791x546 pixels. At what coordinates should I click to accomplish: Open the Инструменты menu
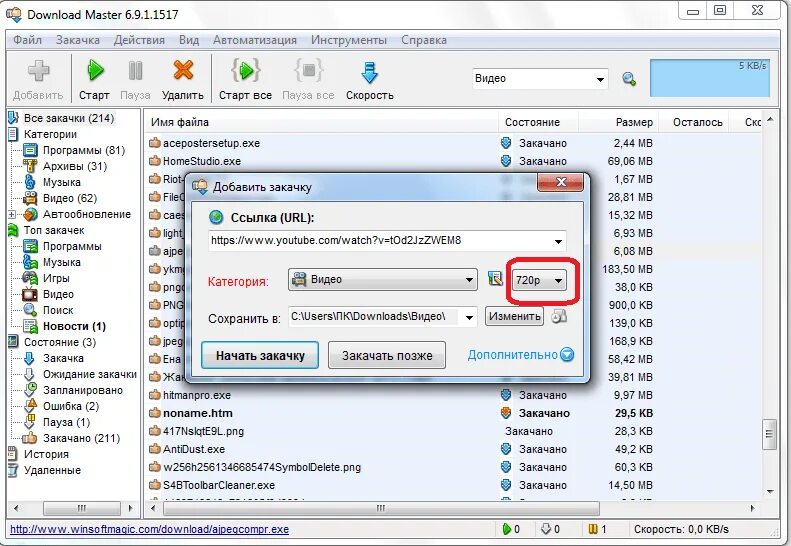pyautogui.click(x=349, y=40)
